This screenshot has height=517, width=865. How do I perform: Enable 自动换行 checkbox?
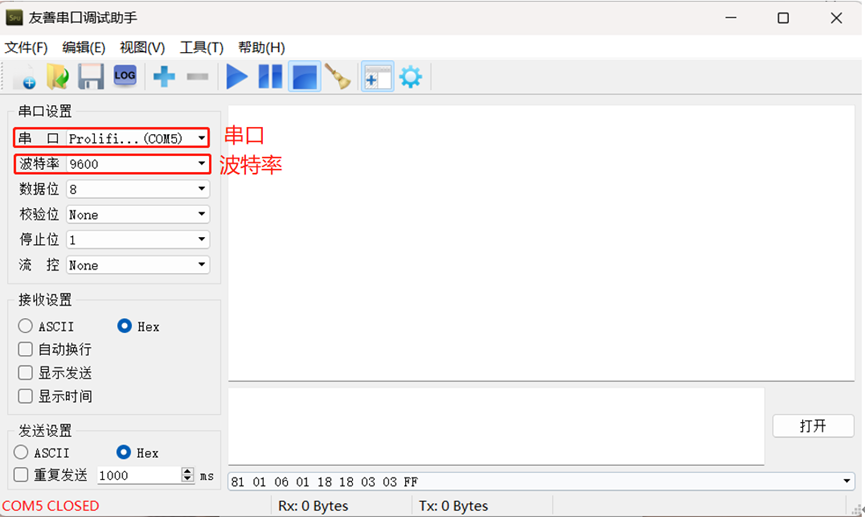25,349
